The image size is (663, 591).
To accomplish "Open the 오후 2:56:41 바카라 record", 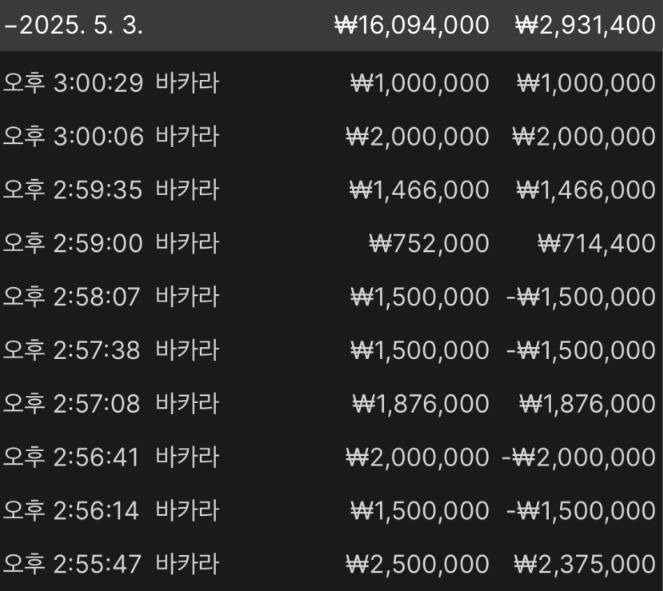I will pos(332,457).
